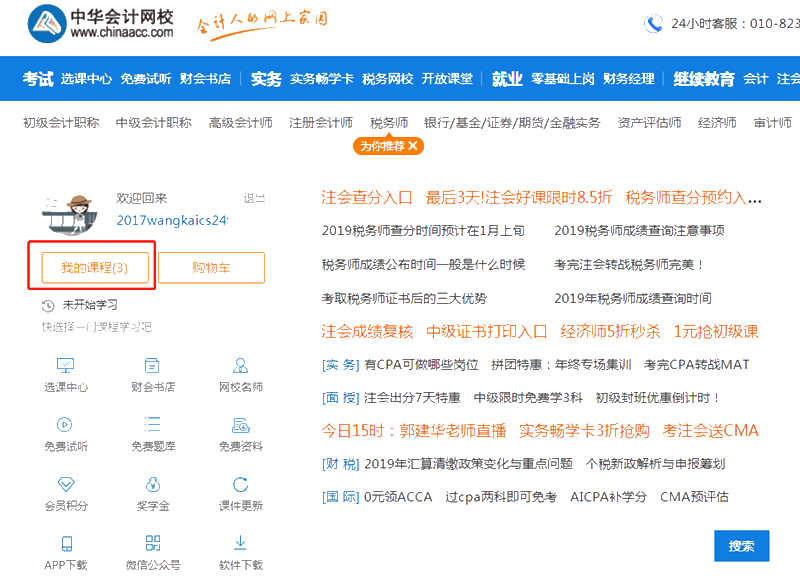Click the 我的课程(3) button
Viewport: 800px width, 587px height.
pyautogui.click(x=96, y=268)
